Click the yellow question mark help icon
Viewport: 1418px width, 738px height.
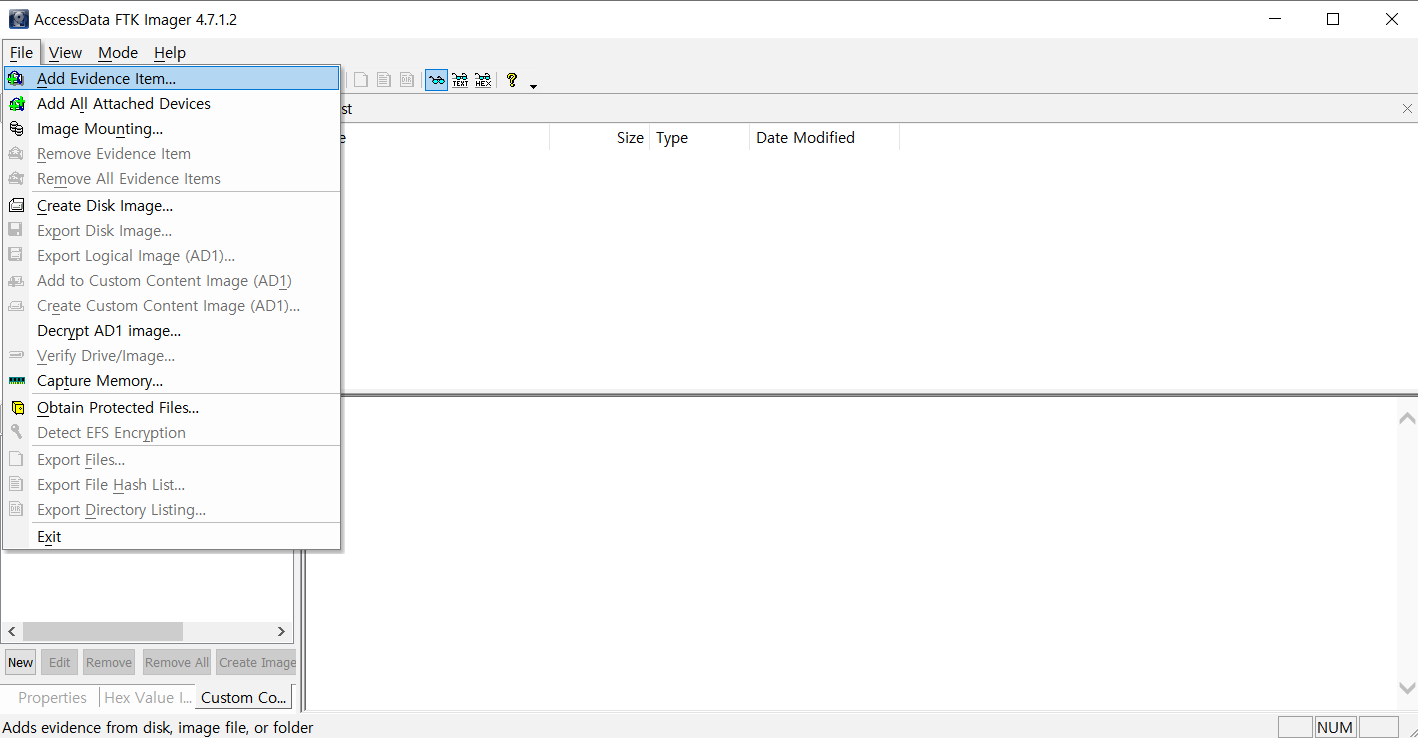pos(512,80)
